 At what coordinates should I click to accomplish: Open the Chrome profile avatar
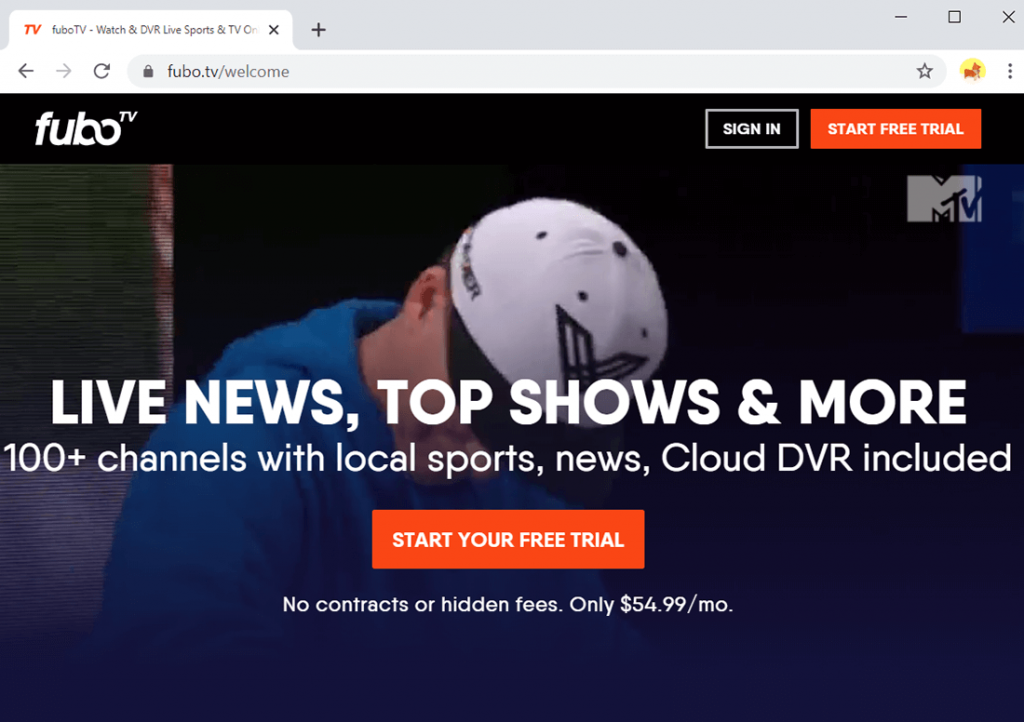[972, 71]
